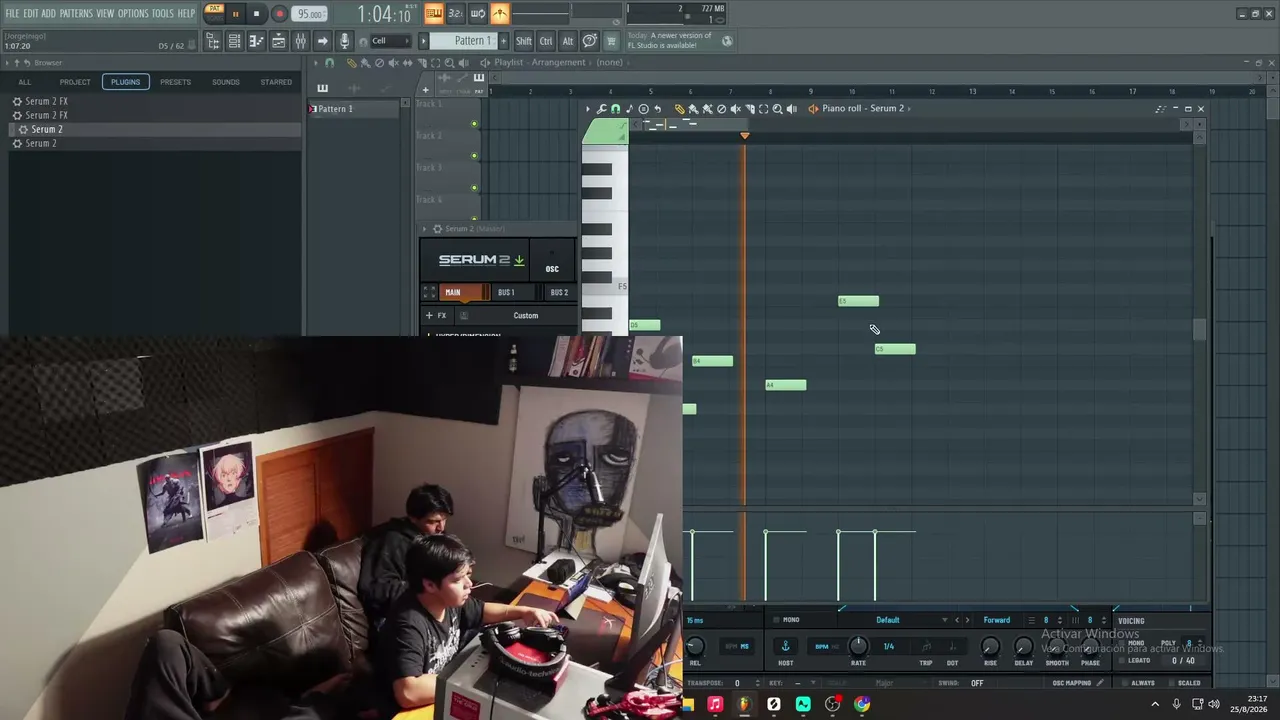Toggle the LFO HOST anchor button
1280x720 pixels.
785,647
